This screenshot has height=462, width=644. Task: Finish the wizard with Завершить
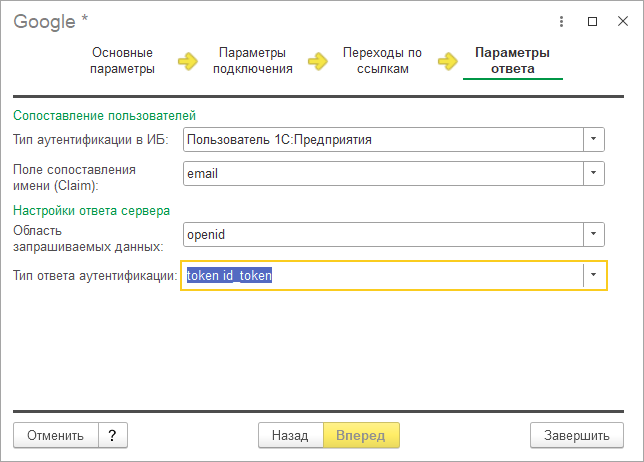point(577,436)
